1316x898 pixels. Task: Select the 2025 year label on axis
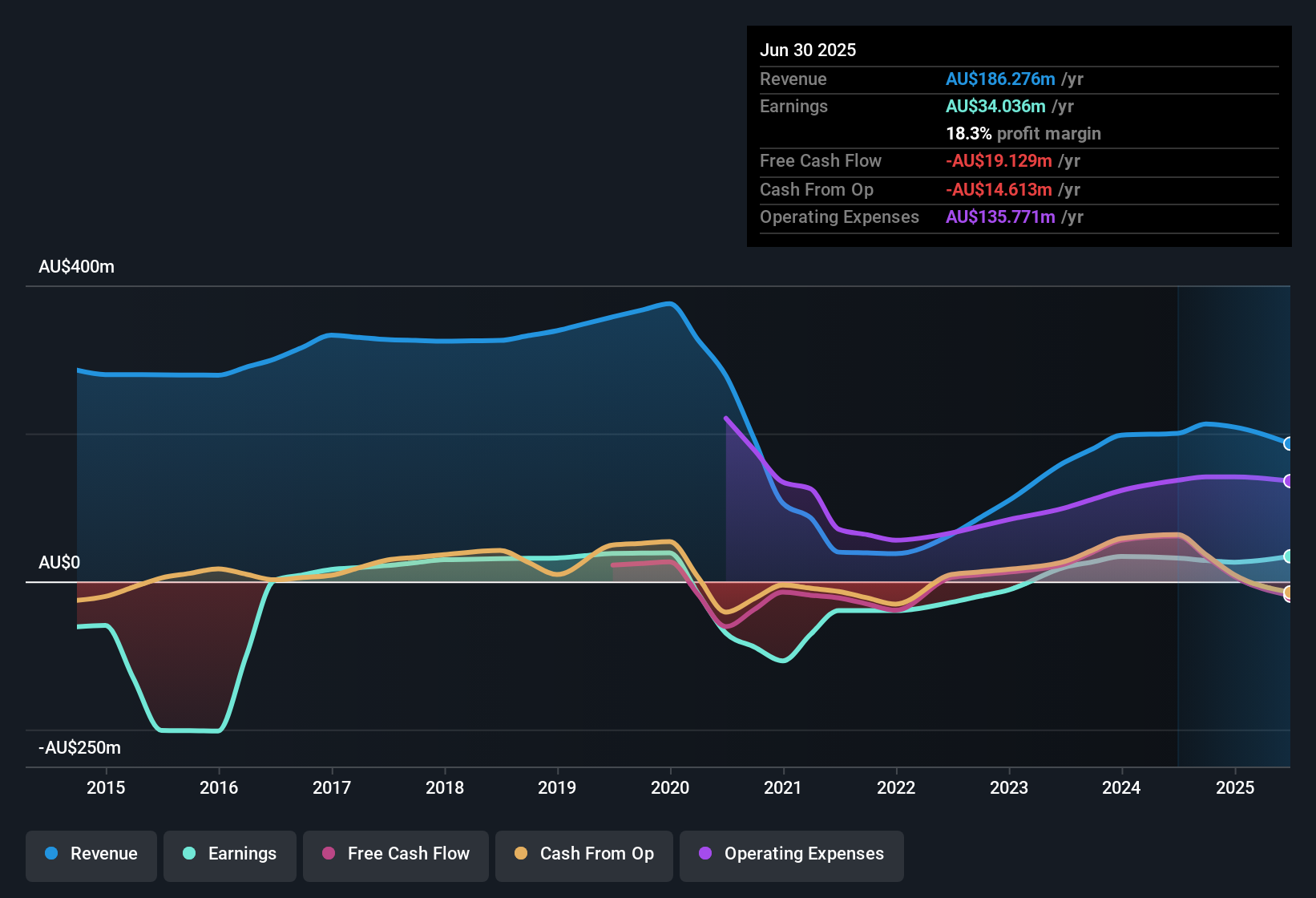click(1235, 787)
